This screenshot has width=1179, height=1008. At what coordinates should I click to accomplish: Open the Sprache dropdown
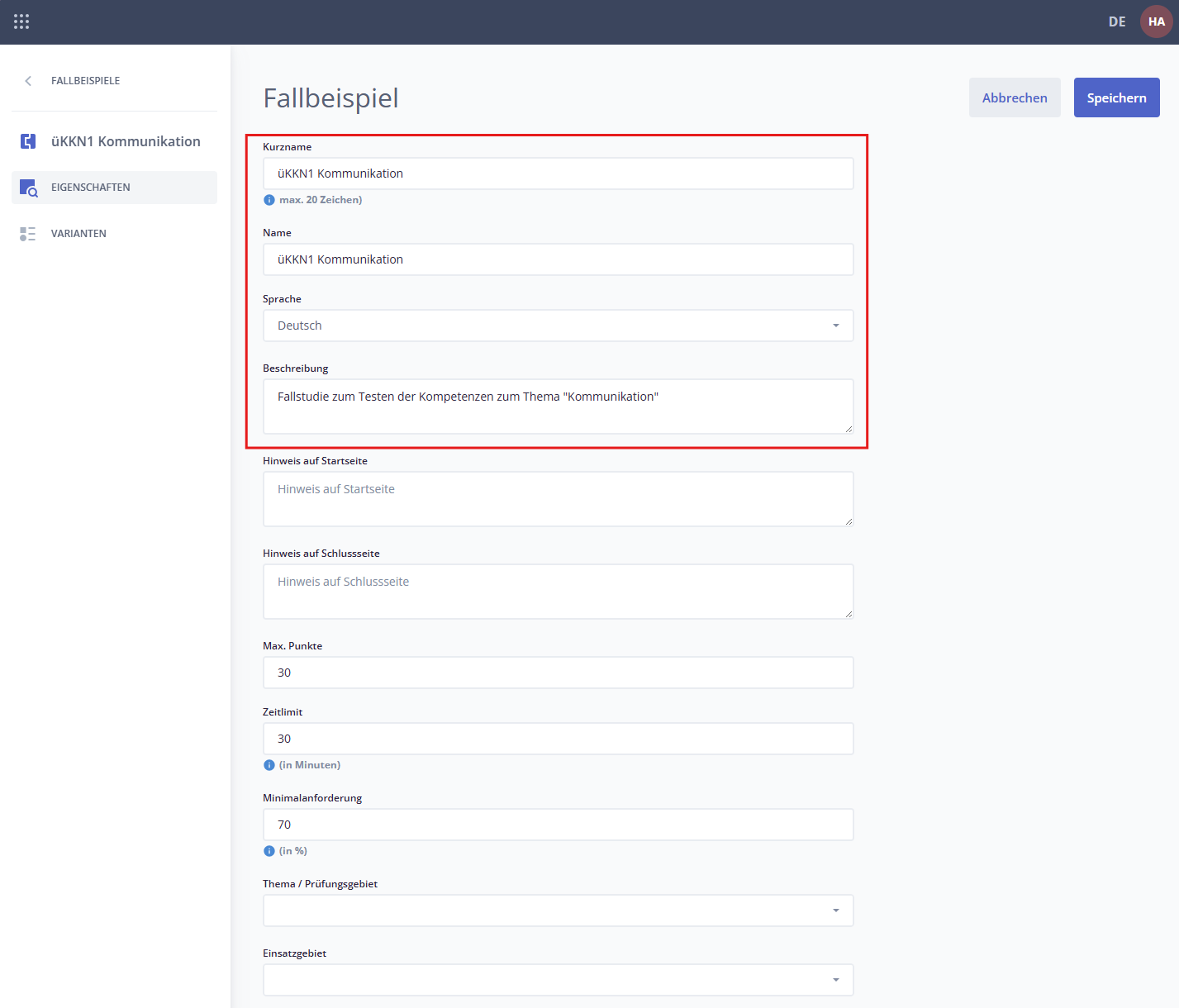click(558, 326)
